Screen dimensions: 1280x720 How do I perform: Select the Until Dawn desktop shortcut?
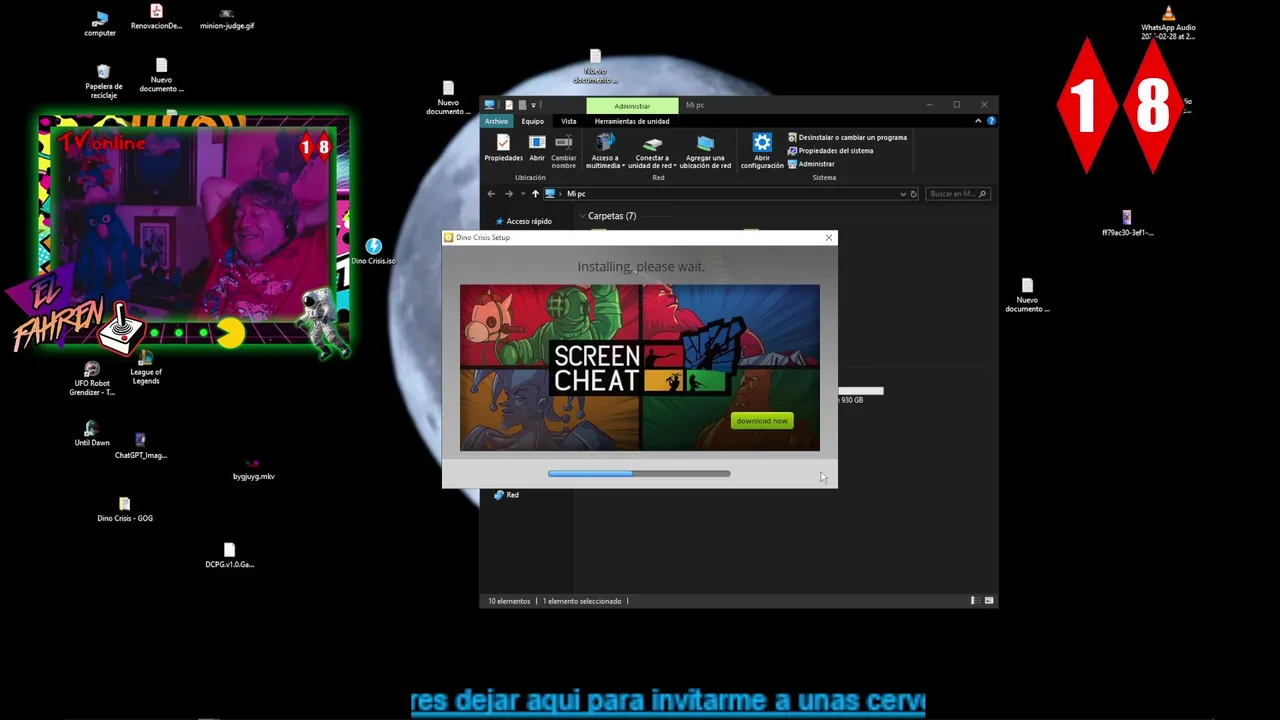click(92, 435)
